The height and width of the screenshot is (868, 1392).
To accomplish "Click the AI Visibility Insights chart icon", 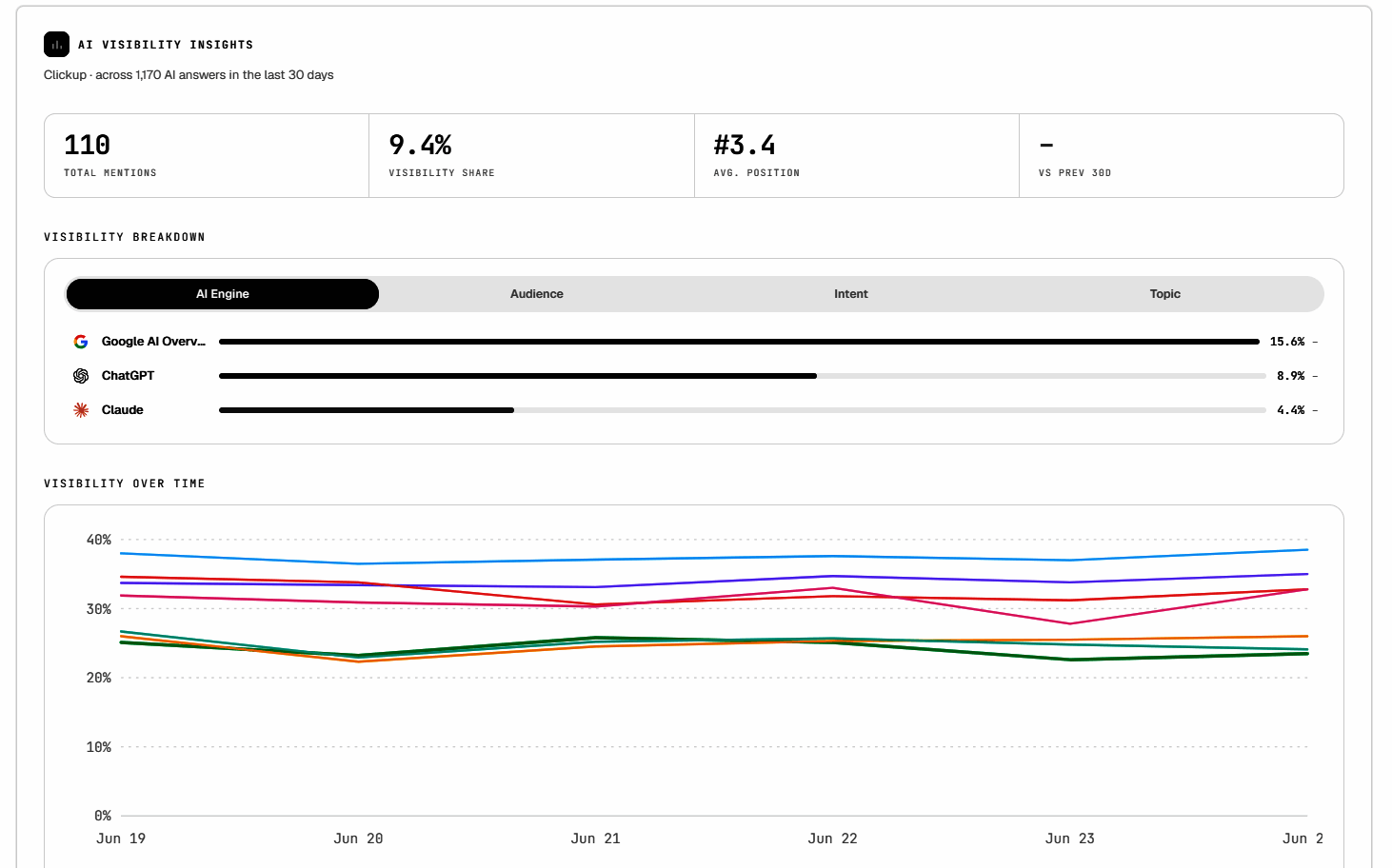I will click(56, 45).
